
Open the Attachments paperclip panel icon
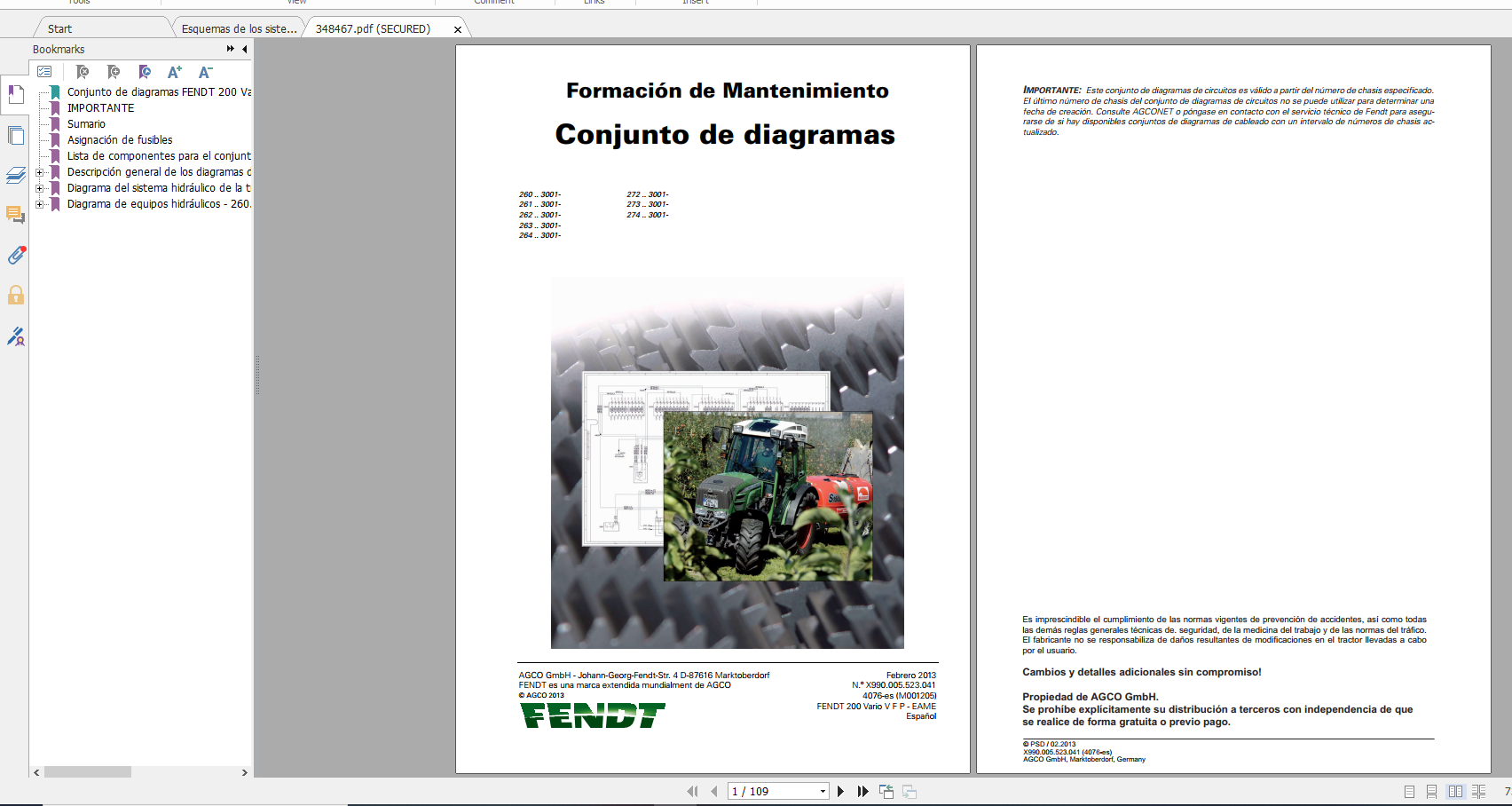pos(15,256)
